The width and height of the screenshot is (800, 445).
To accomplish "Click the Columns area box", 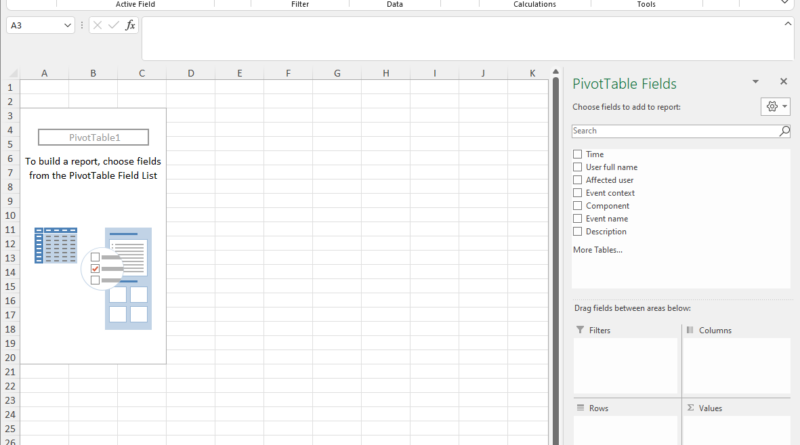I will click(737, 365).
